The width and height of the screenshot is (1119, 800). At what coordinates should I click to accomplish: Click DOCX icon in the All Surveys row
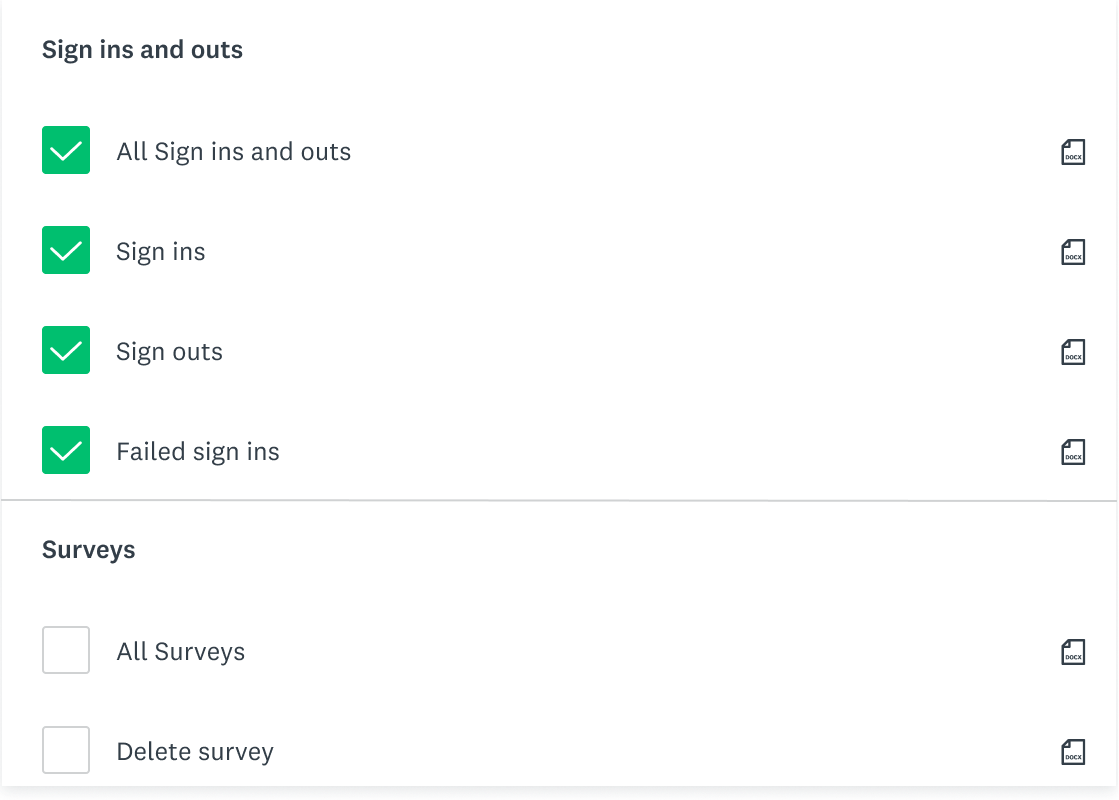1073,652
